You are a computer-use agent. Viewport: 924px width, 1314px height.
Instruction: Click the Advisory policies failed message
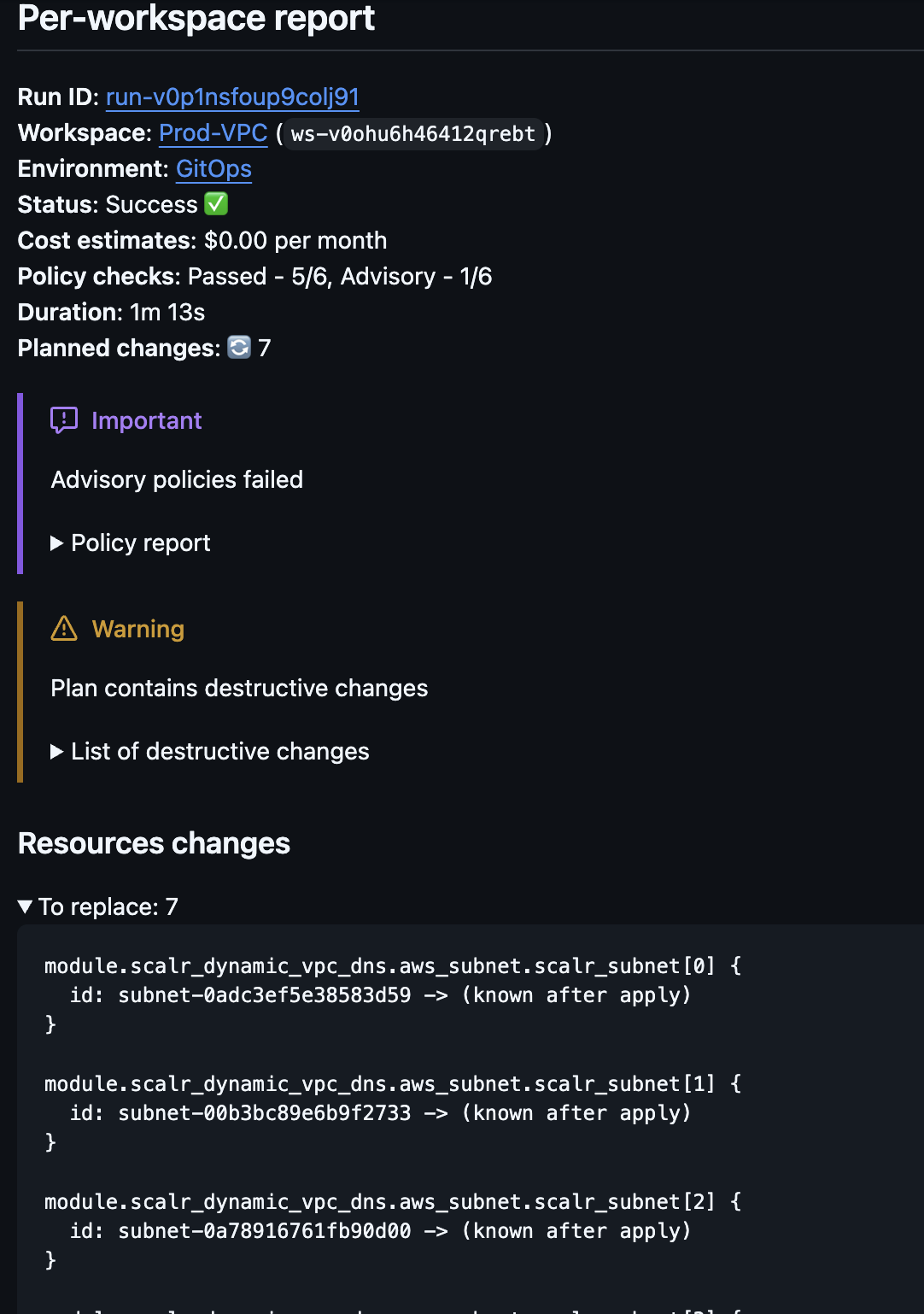coord(177,480)
